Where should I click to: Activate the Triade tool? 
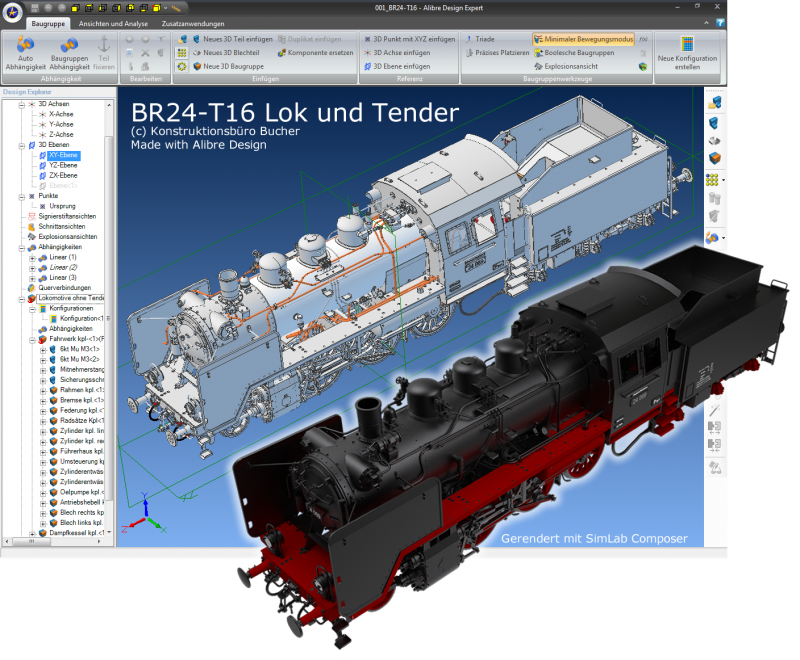point(480,39)
